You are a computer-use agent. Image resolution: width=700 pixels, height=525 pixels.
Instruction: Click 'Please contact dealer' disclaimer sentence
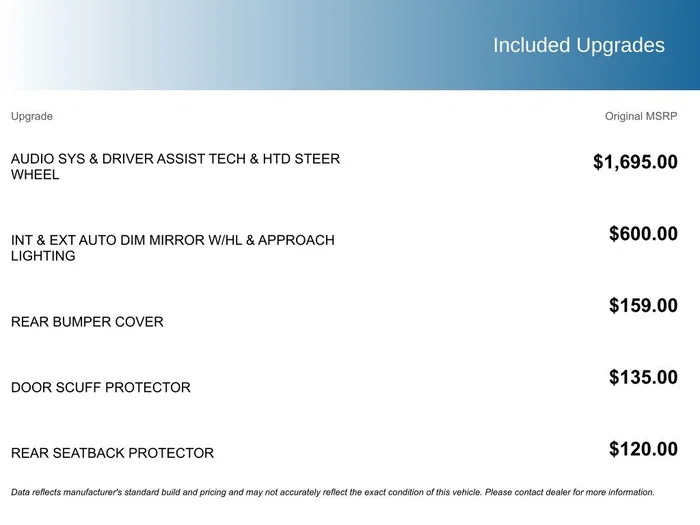[570, 492]
